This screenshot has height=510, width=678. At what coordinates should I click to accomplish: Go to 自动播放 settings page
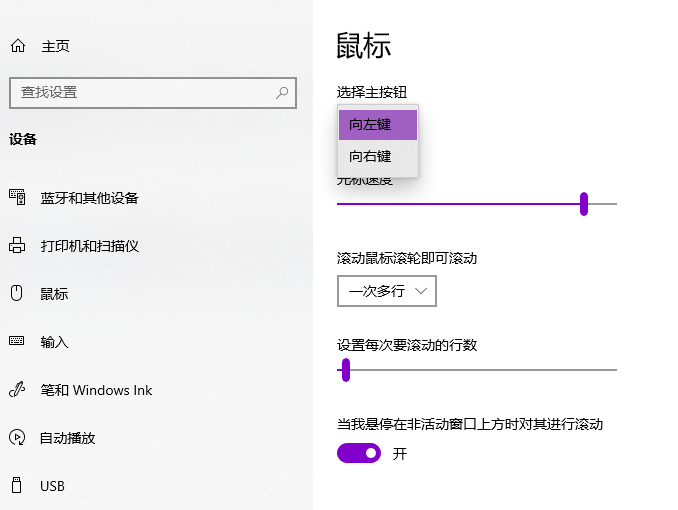(x=67, y=438)
